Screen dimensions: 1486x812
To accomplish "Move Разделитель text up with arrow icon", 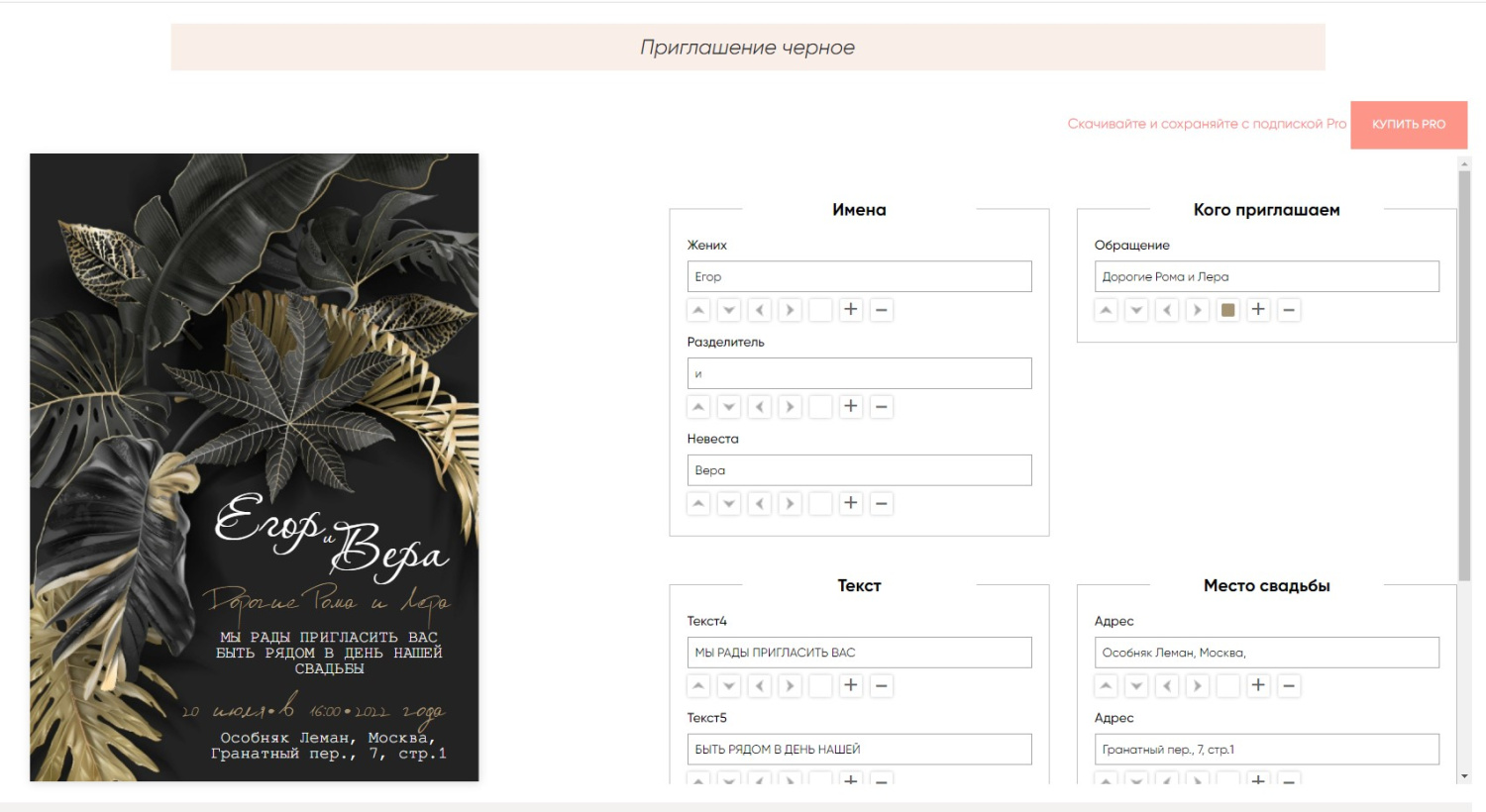I will (x=698, y=407).
